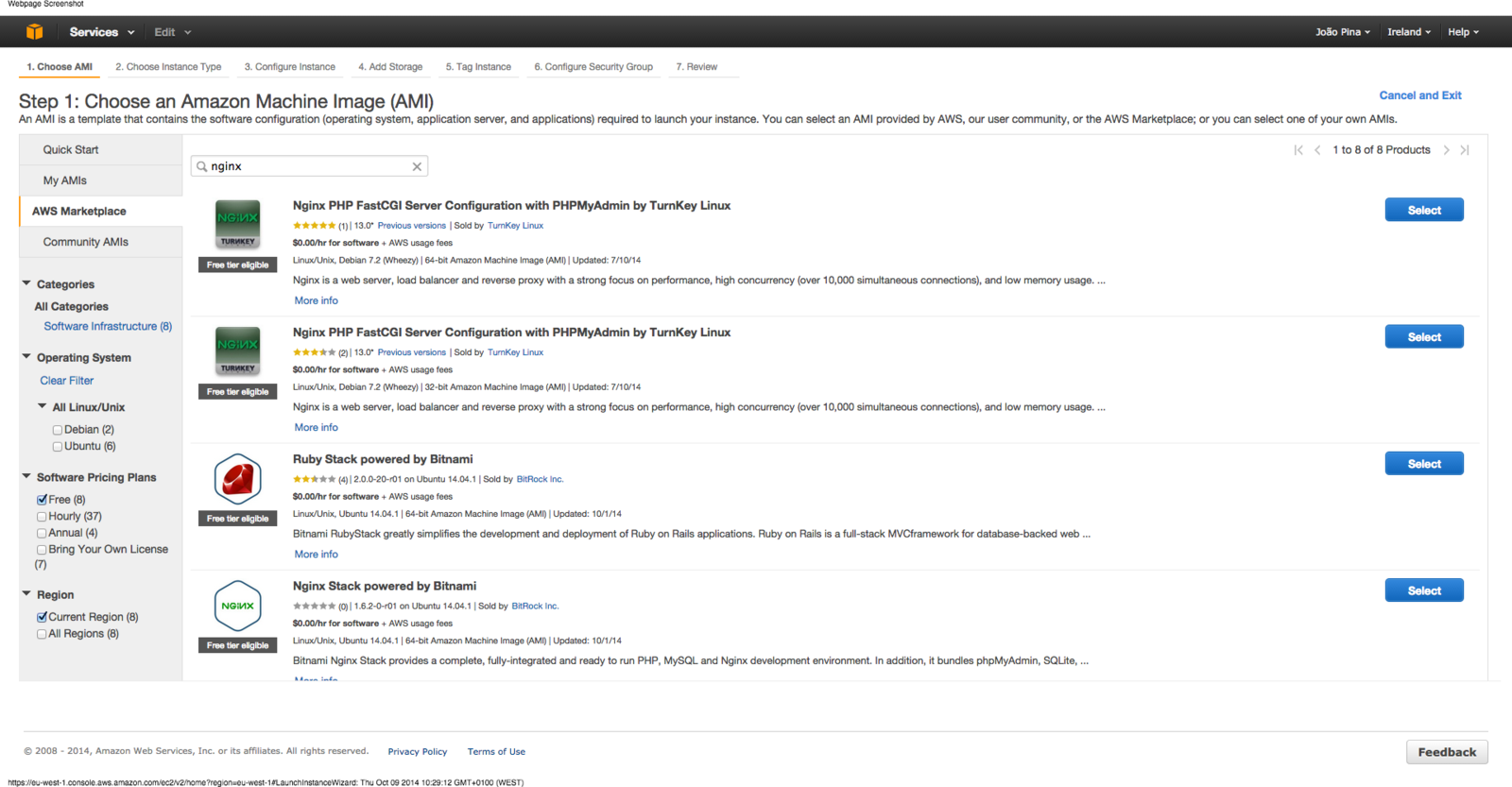Check the Ubuntu (6) filter
This screenshot has height=787, width=1512.
tap(58, 447)
